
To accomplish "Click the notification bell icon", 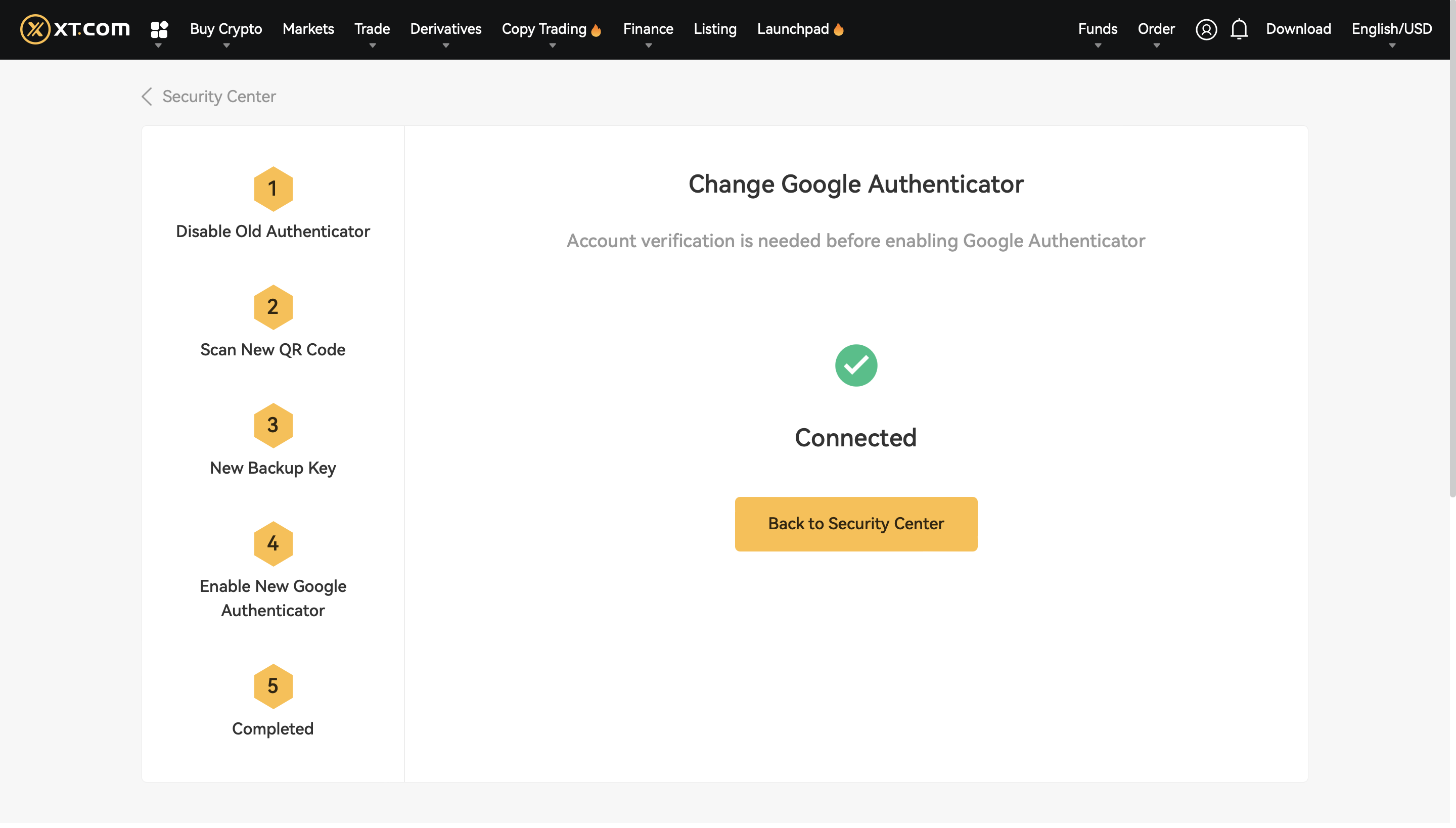I will pyautogui.click(x=1239, y=29).
